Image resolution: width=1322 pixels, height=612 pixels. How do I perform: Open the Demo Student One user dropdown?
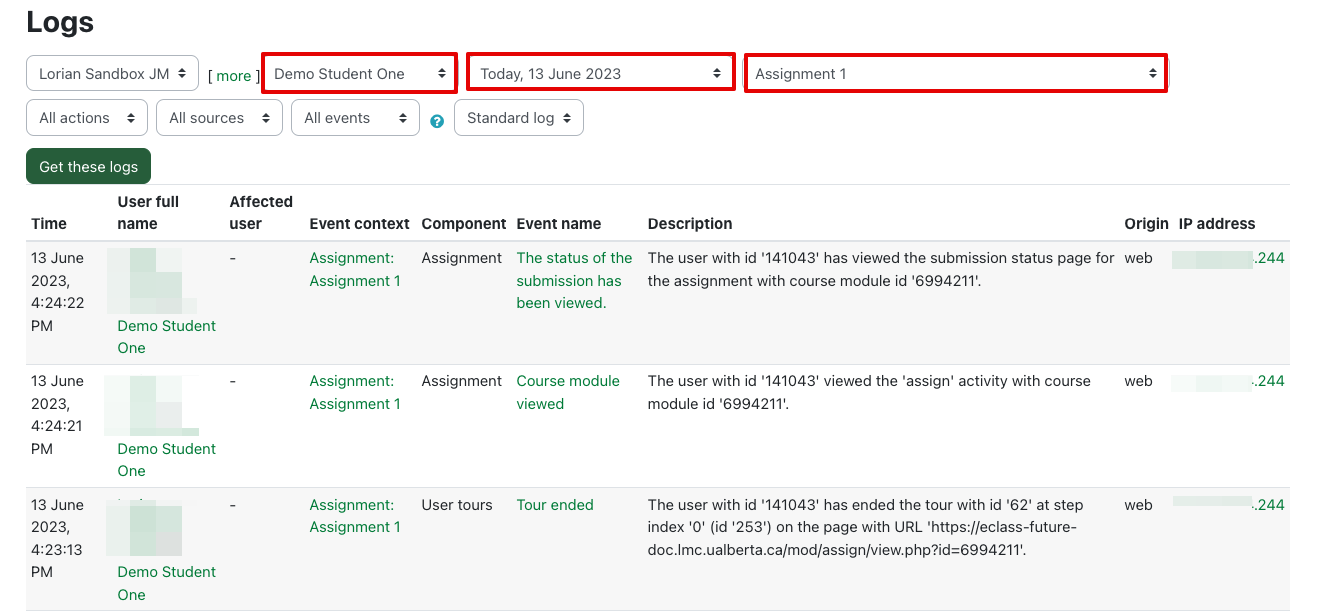coord(359,74)
